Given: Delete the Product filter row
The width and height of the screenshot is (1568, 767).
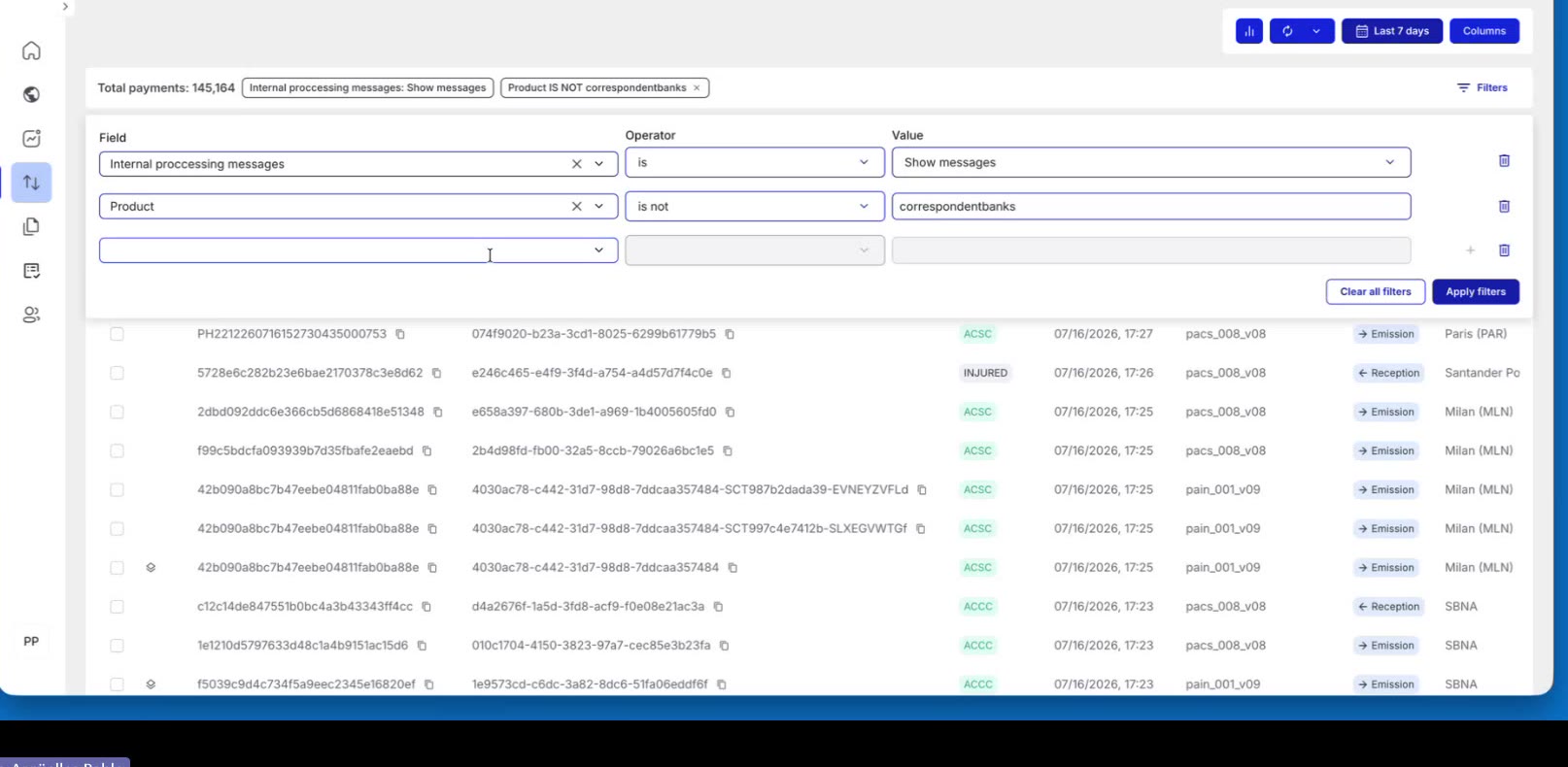Looking at the screenshot, I should pyautogui.click(x=1504, y=206).
